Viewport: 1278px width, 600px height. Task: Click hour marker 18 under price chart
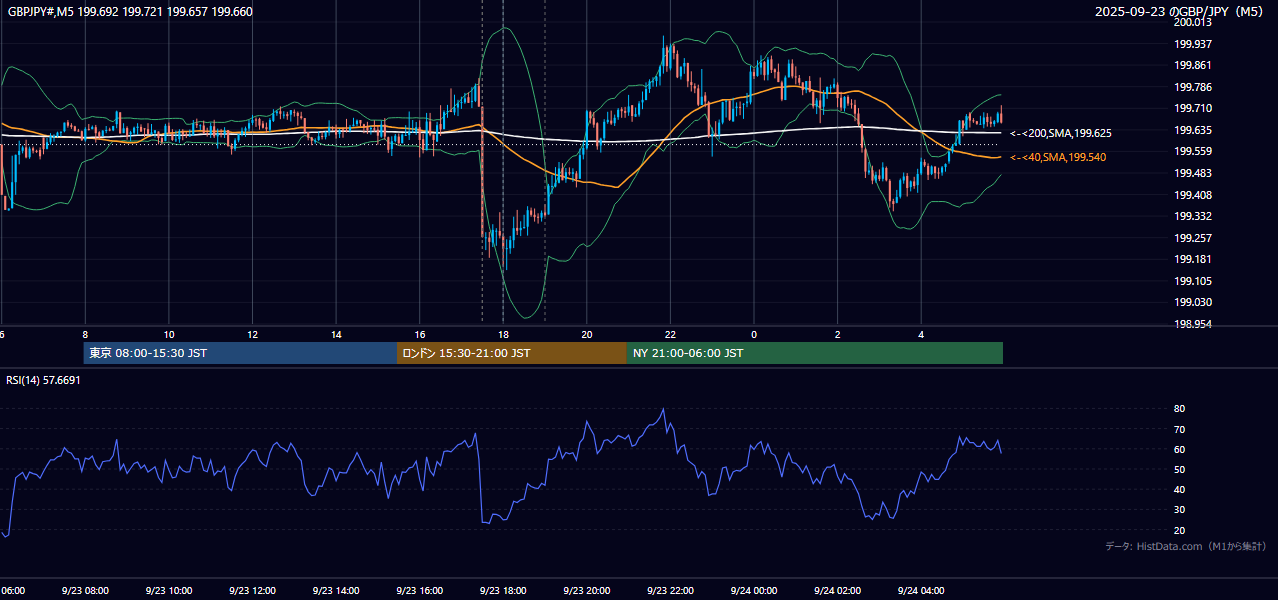[x=503, y=335]
